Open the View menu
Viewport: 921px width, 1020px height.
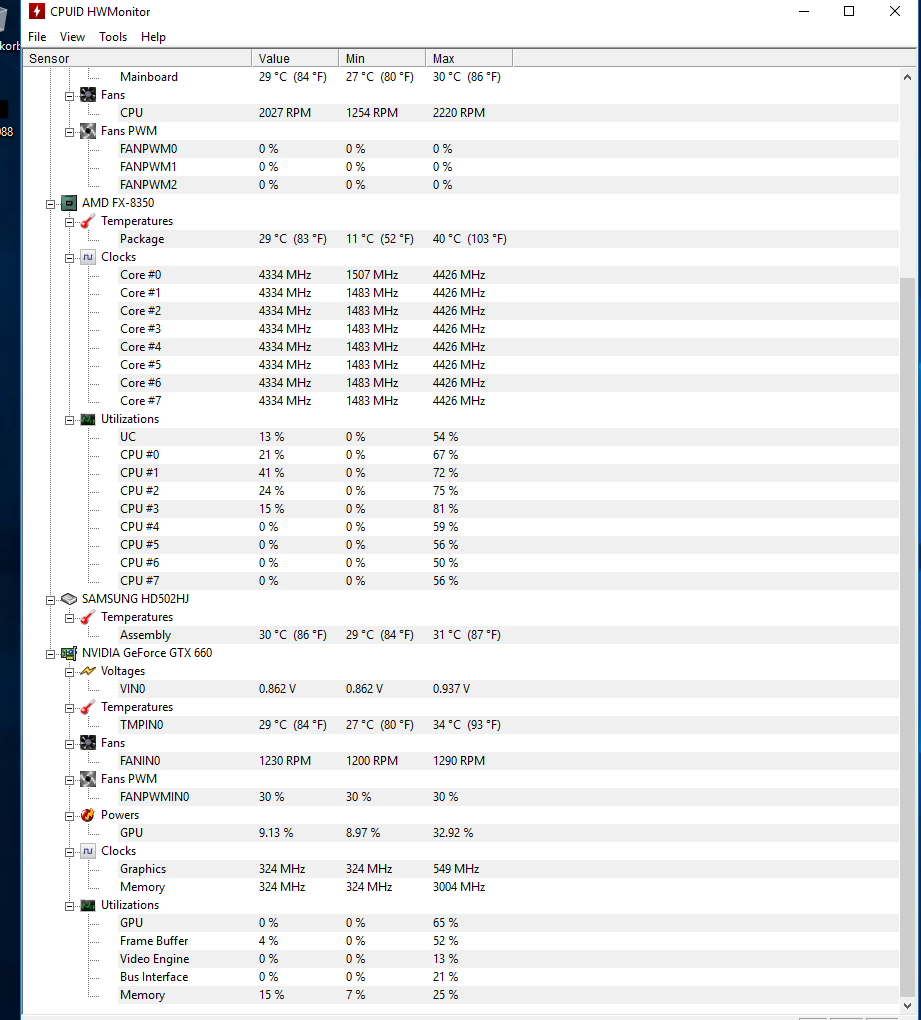pos(72,37)
